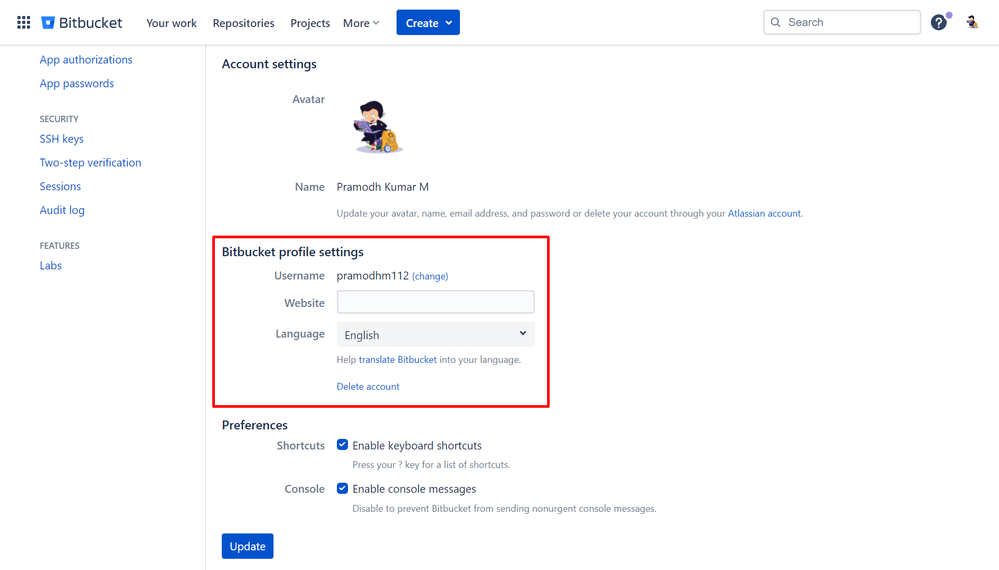The width and height of the screenshot is (999, 570).
Task: Open the app switcher grid icon
Action: (24, 22)
